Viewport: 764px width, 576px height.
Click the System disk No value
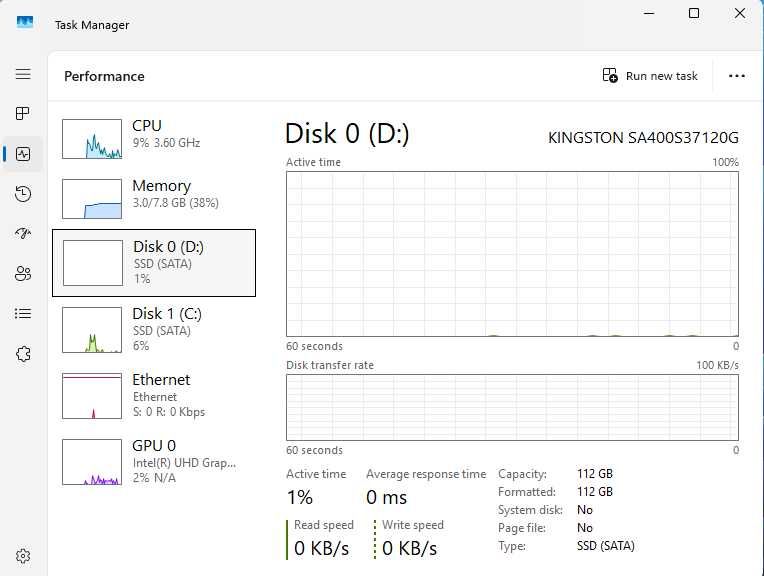point(585,510)
